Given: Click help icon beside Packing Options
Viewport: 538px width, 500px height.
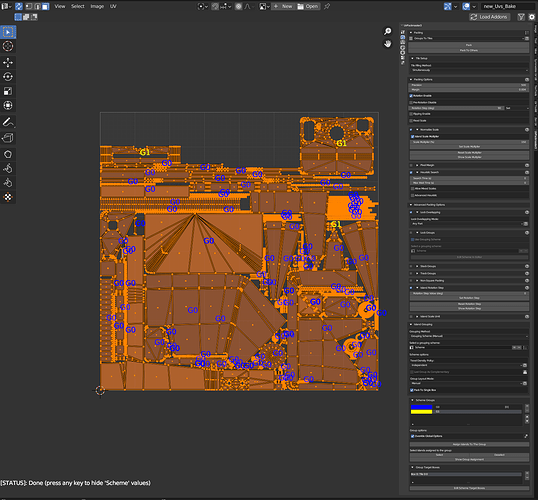Looking at the screenshot, I should (527, 80).
